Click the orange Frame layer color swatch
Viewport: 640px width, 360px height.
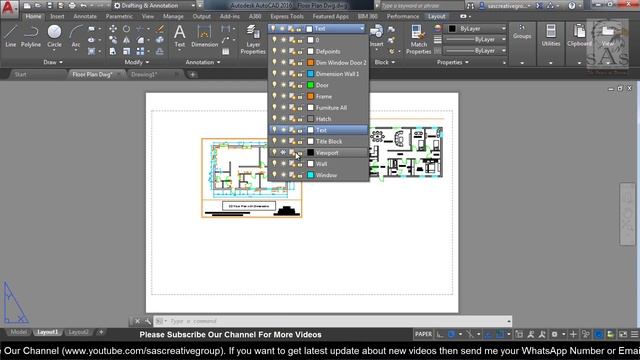click(x=311, y=96)
